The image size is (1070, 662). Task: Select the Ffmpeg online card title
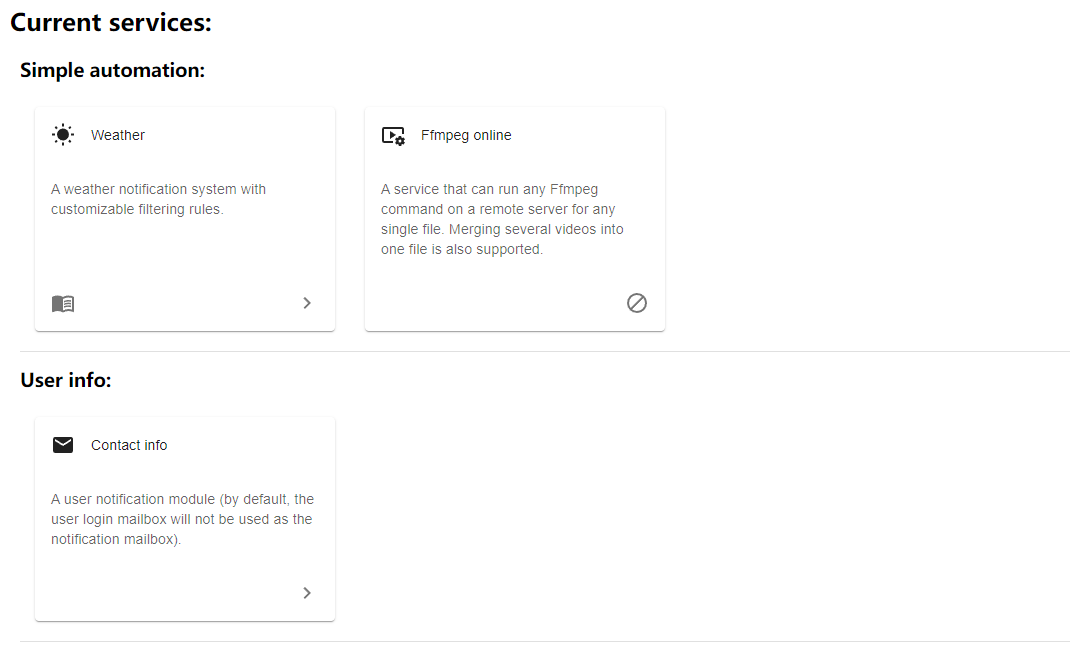[x=466, y=135]
